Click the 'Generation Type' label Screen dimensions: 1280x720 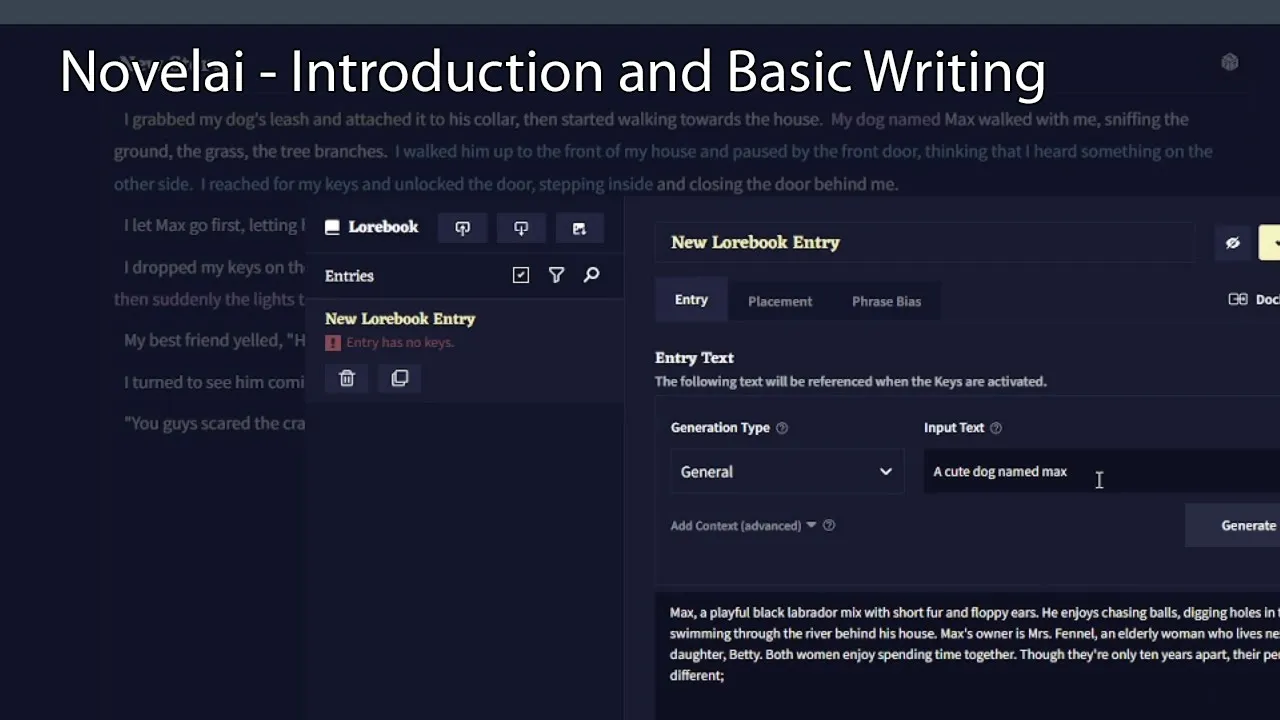[x=720, y=428]
